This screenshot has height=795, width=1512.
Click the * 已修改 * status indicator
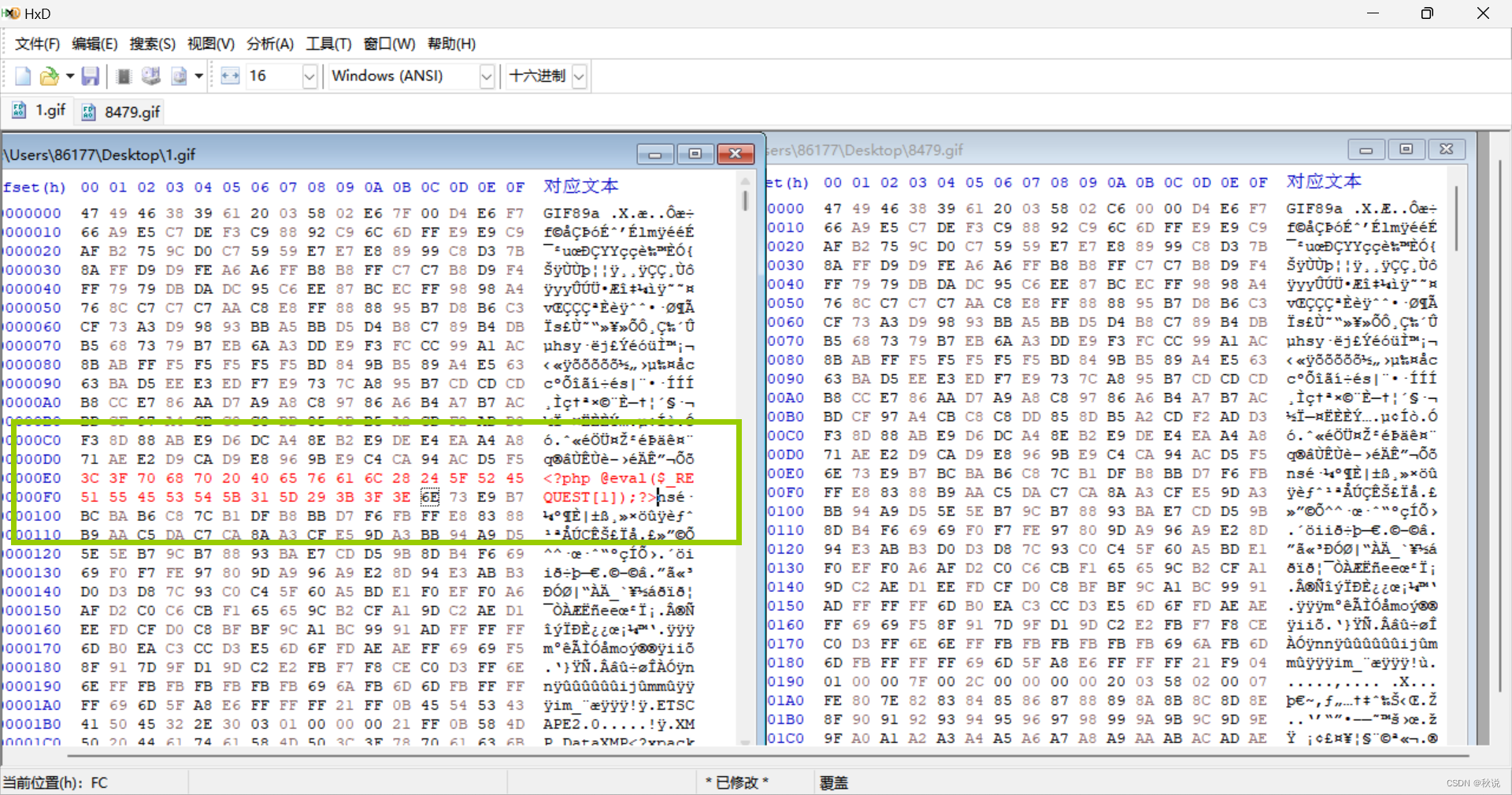(737, 782)
